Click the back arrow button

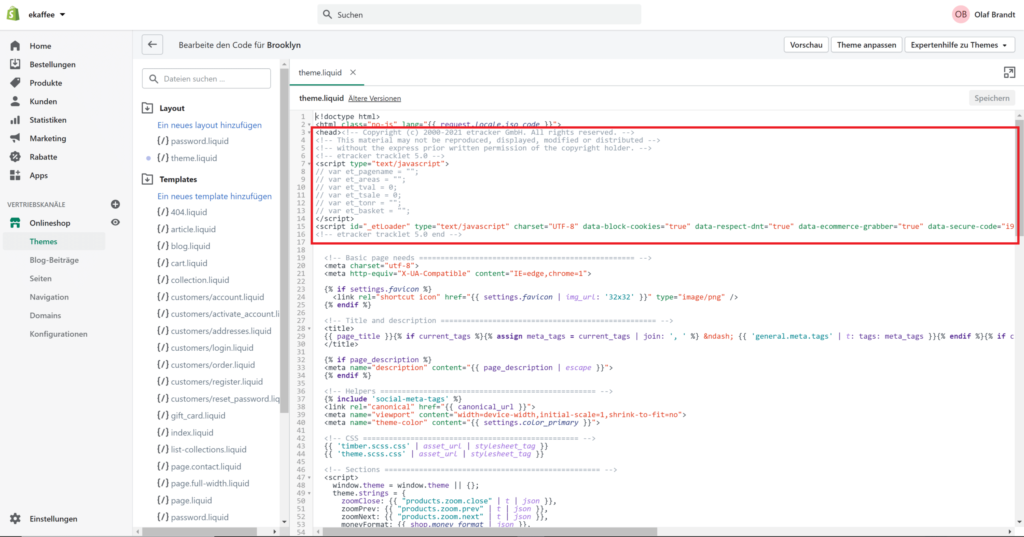152,44
